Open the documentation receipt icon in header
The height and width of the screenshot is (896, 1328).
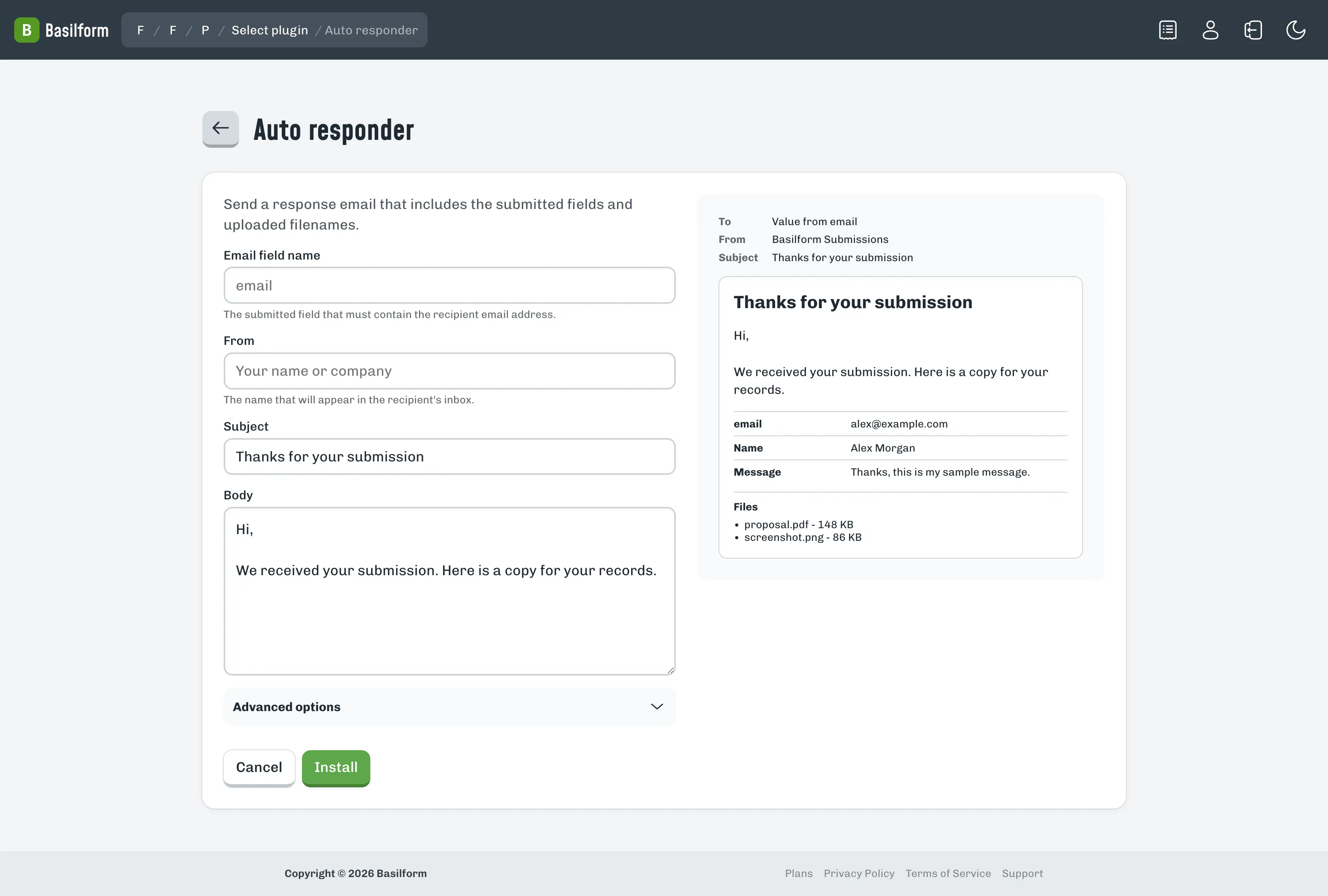coord(1168,30)
